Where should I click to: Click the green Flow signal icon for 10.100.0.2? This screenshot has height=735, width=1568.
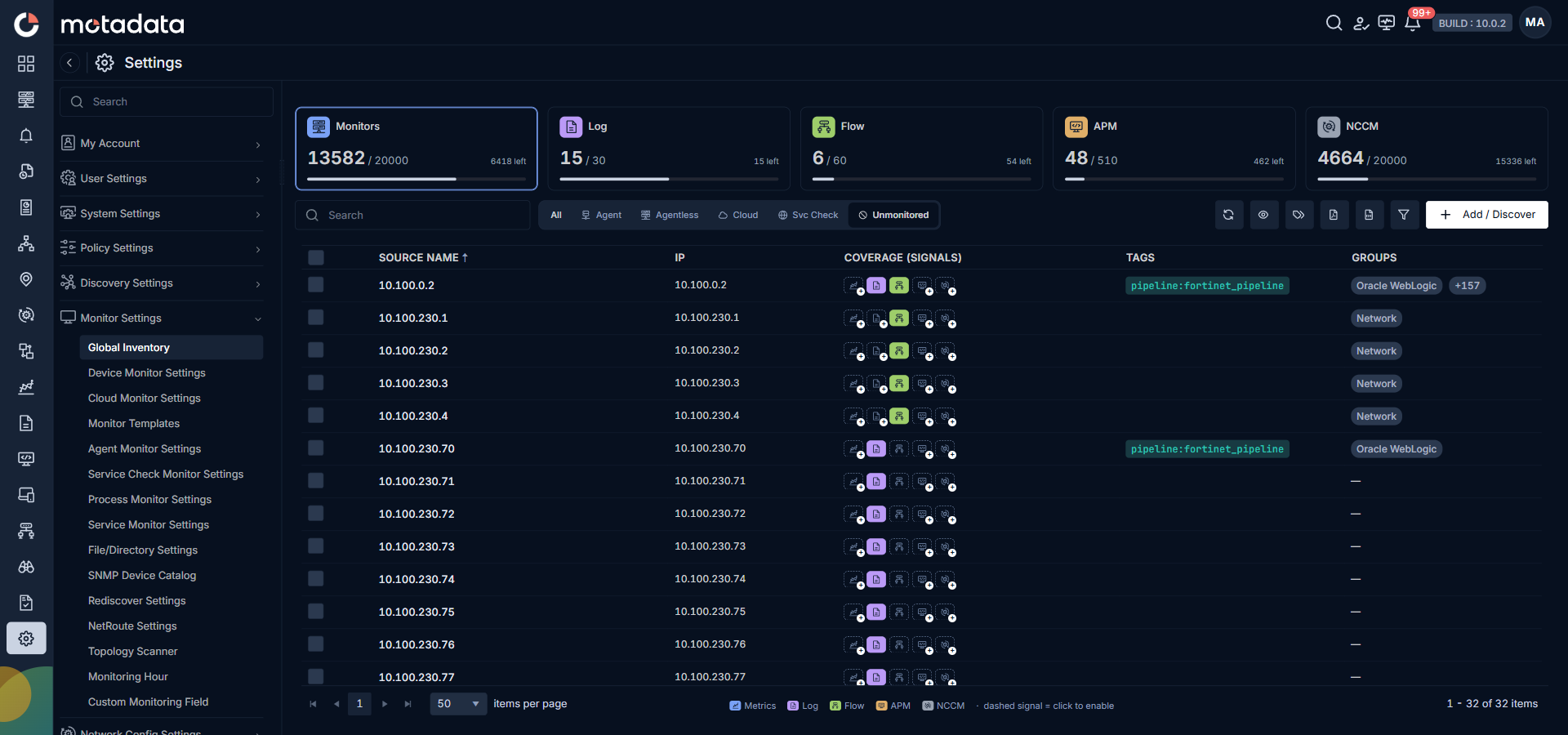(899, 285)
